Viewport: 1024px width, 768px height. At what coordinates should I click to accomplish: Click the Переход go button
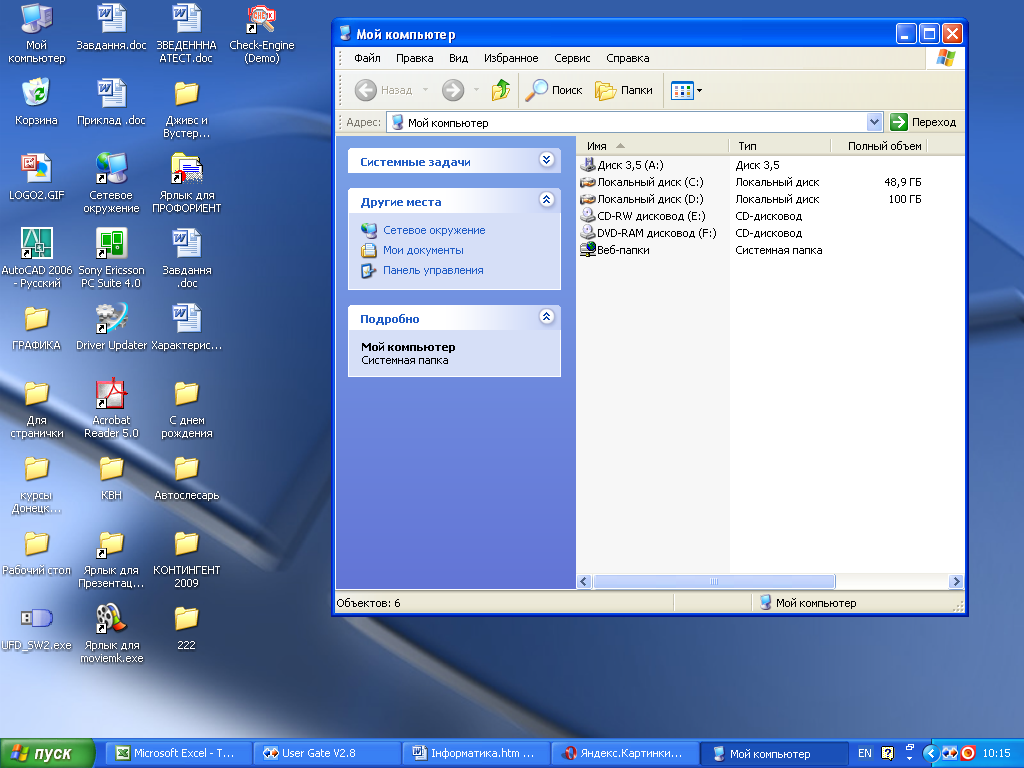tap(923, 122)
